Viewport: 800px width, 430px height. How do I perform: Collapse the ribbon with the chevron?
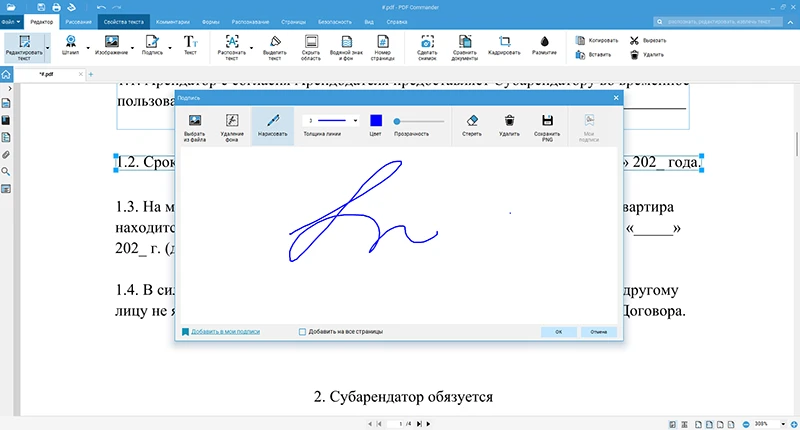click(x=791, y=22)
